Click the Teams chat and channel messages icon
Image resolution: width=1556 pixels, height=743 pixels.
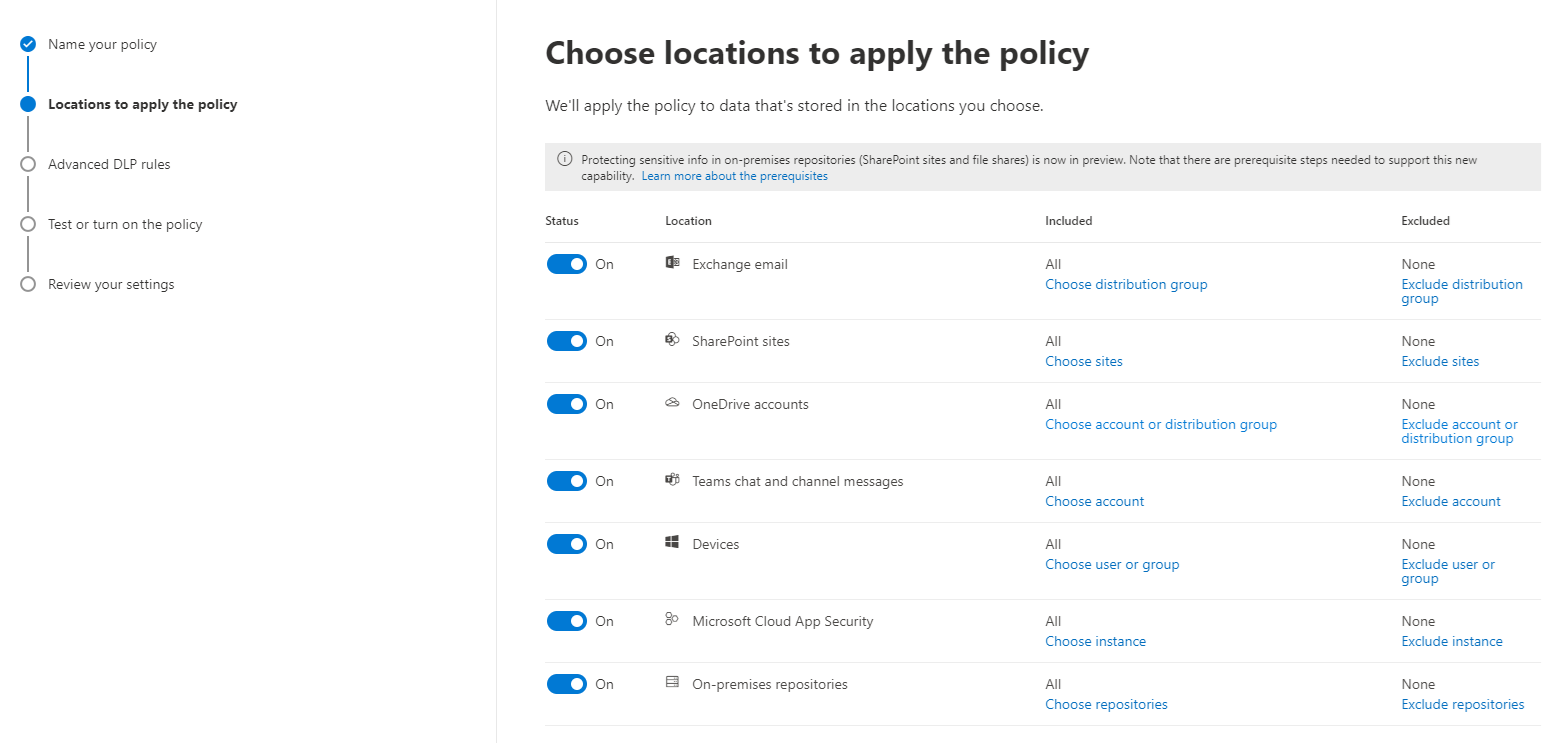[x=673, y=480]
